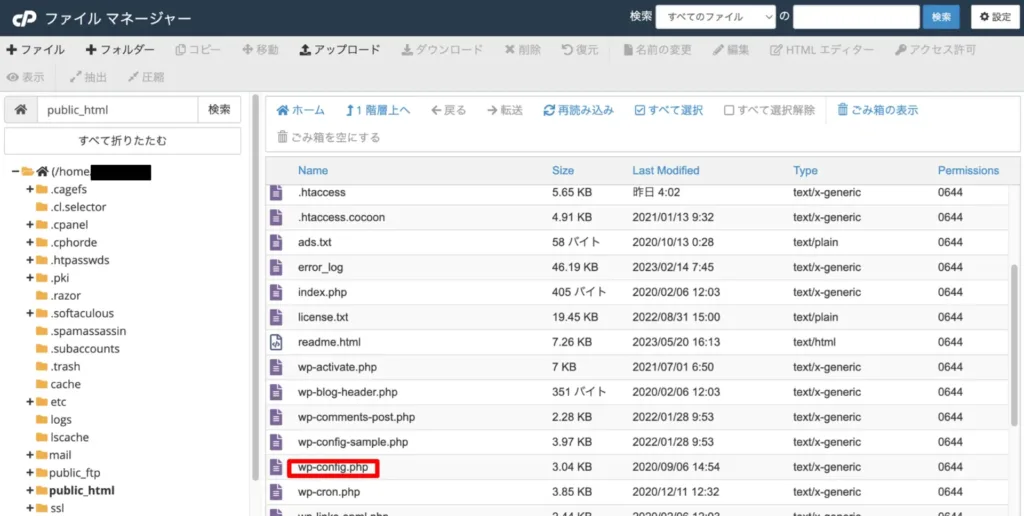The image size is (1024, 516).
Task: Sort files by Last Modified column
Action: pos(665,170)
